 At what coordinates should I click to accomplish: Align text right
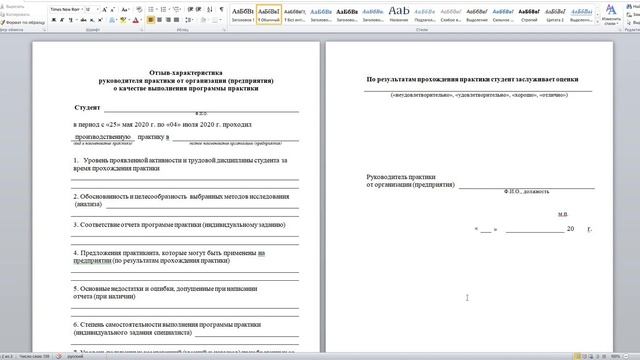[168, 20]
